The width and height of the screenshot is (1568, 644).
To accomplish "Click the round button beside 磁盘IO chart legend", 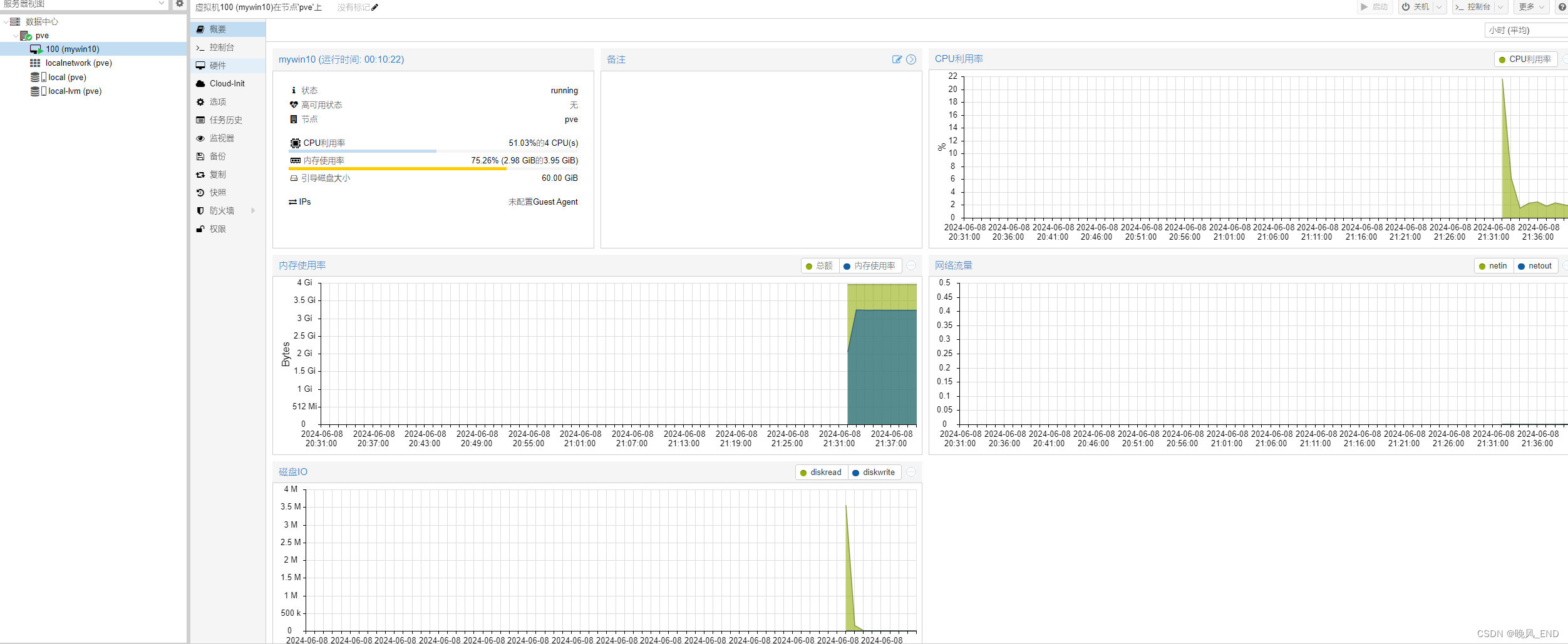I will click(x=911, y=473).
